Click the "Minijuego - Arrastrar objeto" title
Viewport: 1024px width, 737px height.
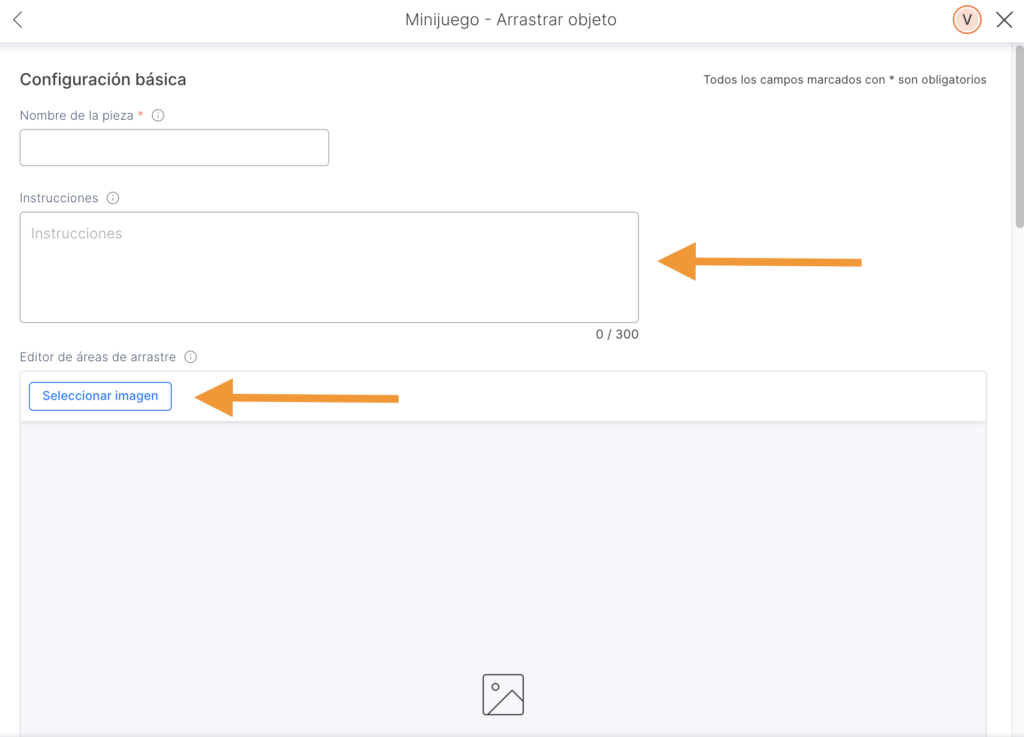[x=511, y=20]
